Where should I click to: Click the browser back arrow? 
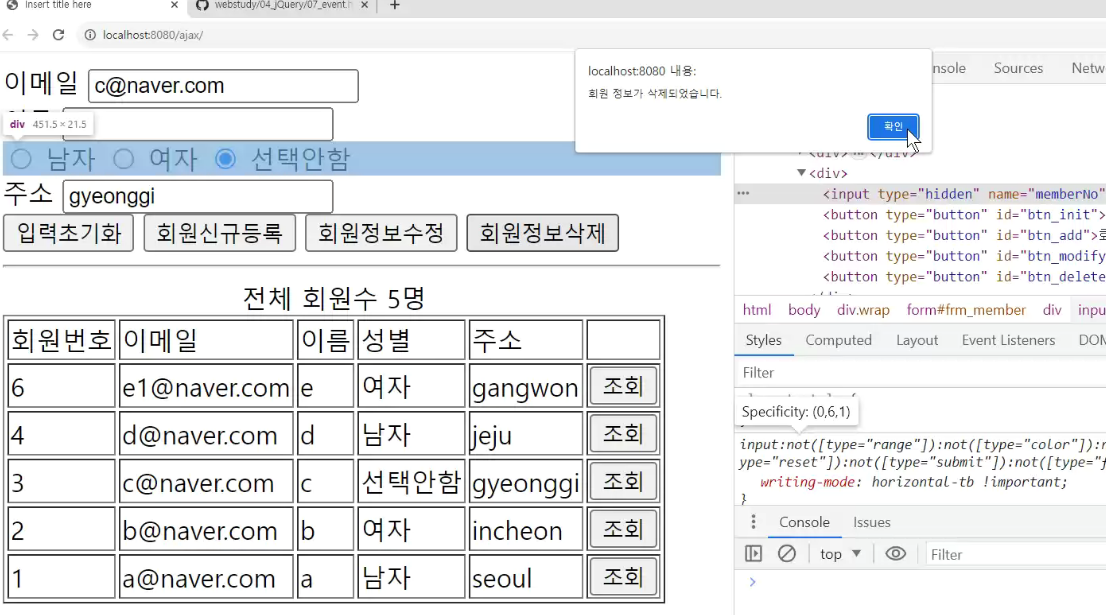8,35
